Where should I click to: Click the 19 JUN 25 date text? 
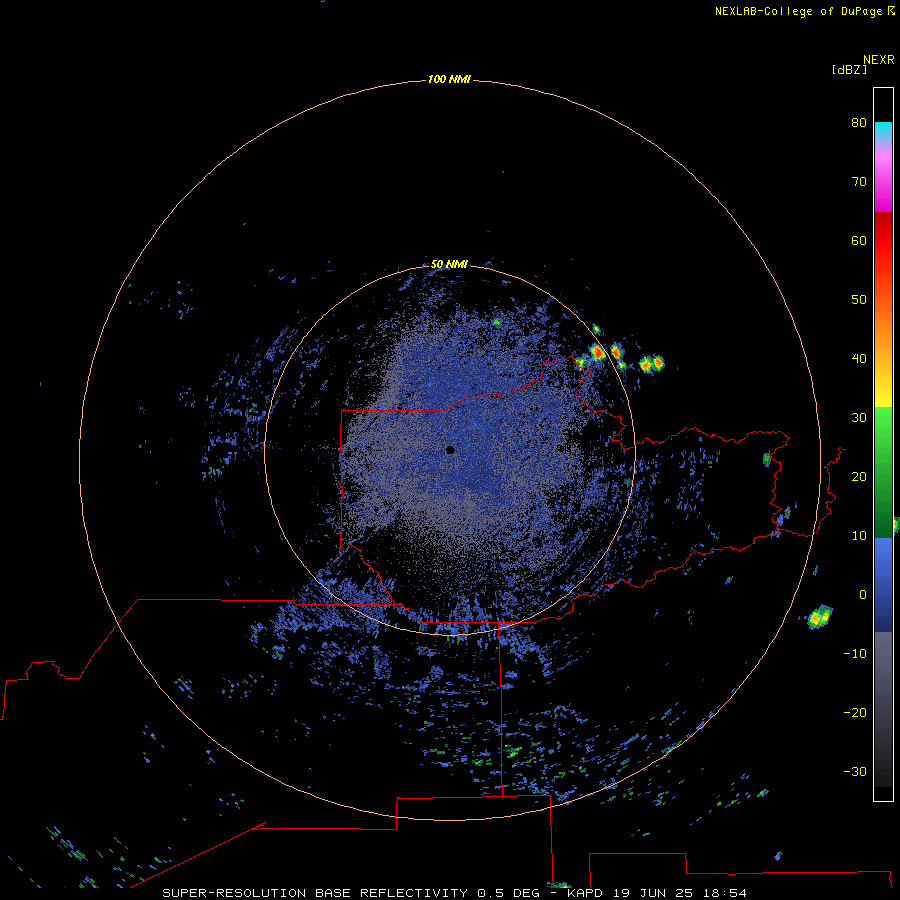pyautogui.click(x=653, y=893)
